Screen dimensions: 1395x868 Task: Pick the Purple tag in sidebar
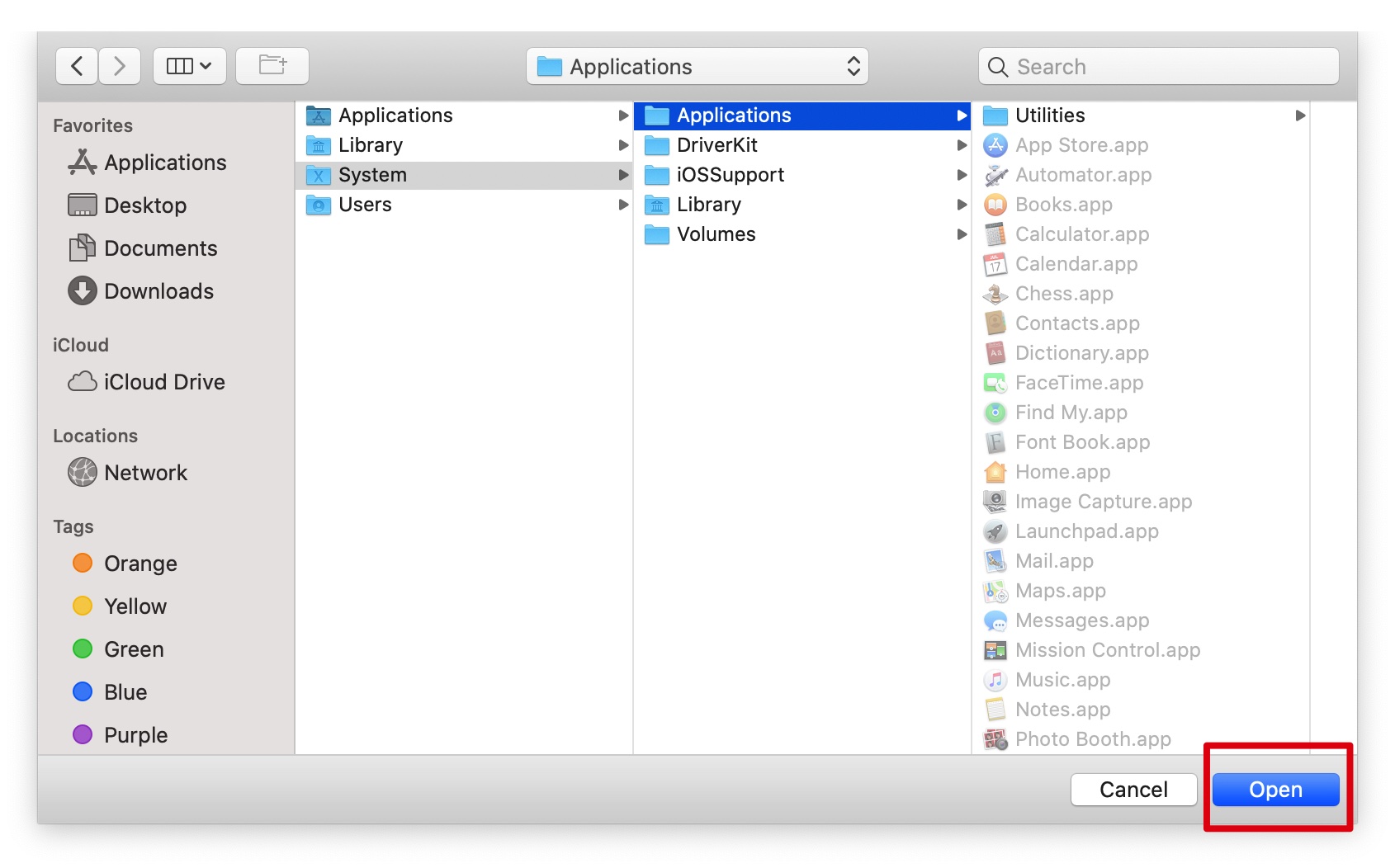(x=121, y=735)
